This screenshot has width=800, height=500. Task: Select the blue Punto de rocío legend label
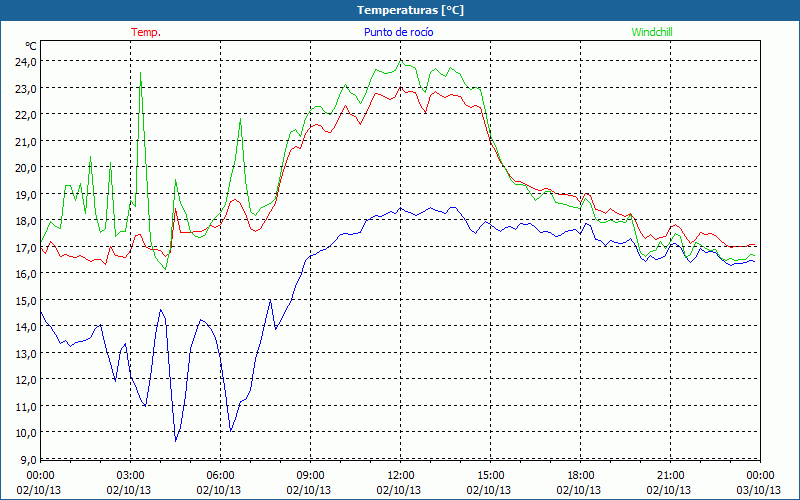(x=398, y=32)
